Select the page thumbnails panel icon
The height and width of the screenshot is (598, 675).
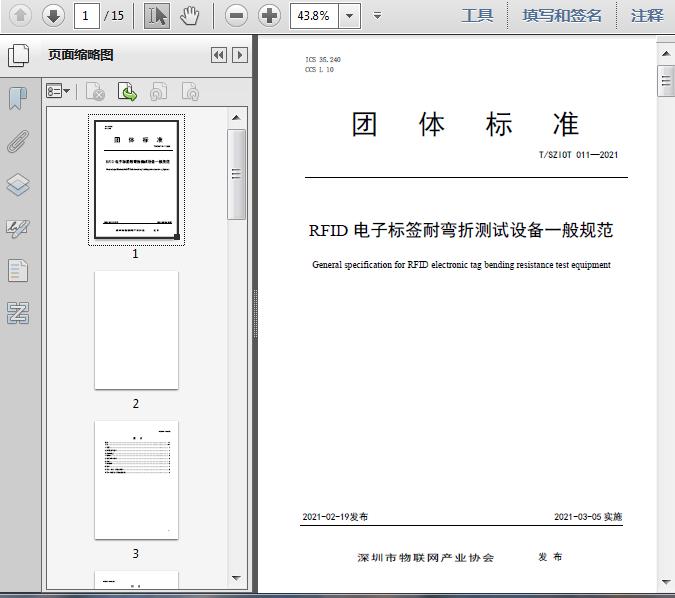pos(18,56)
